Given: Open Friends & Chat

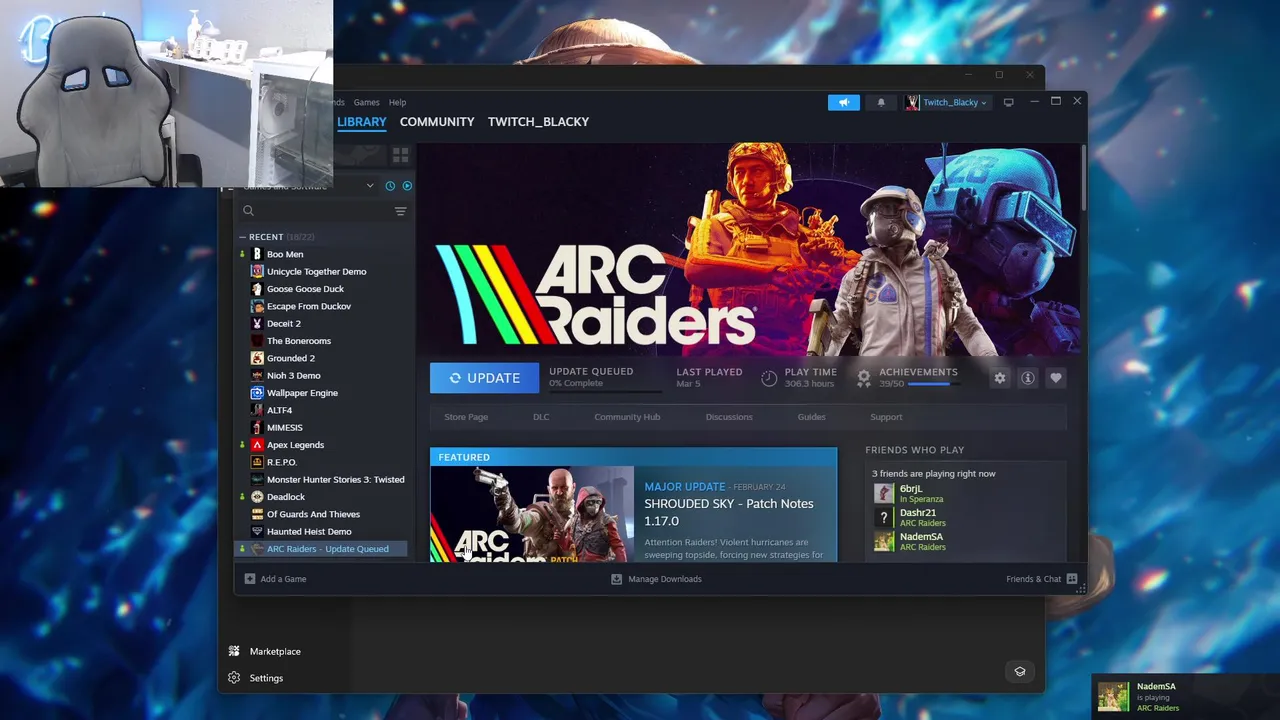Looking at the screenshot, I should coord(1041,579).
